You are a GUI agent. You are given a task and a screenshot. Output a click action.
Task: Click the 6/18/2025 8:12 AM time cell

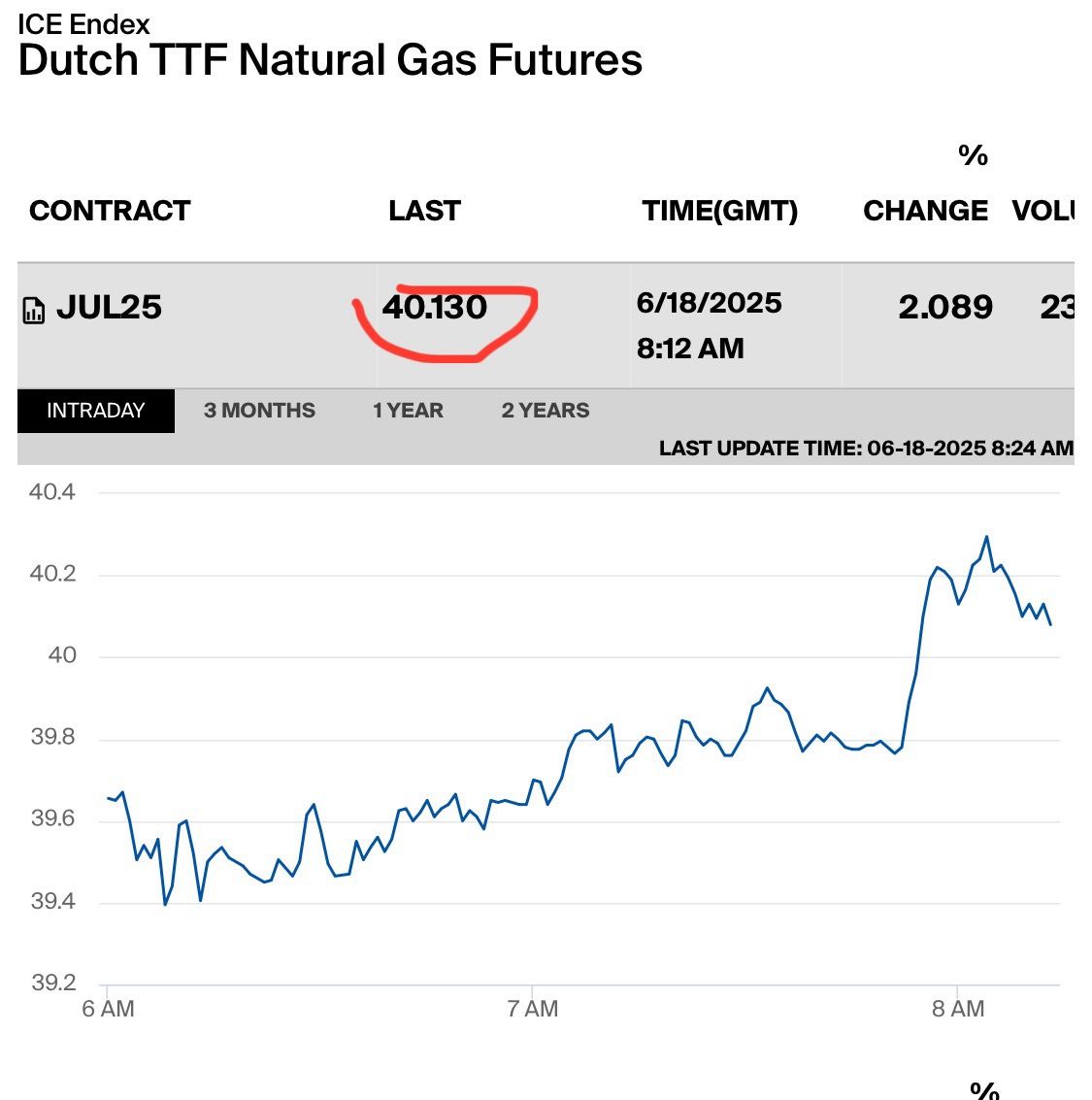point(709,325)
